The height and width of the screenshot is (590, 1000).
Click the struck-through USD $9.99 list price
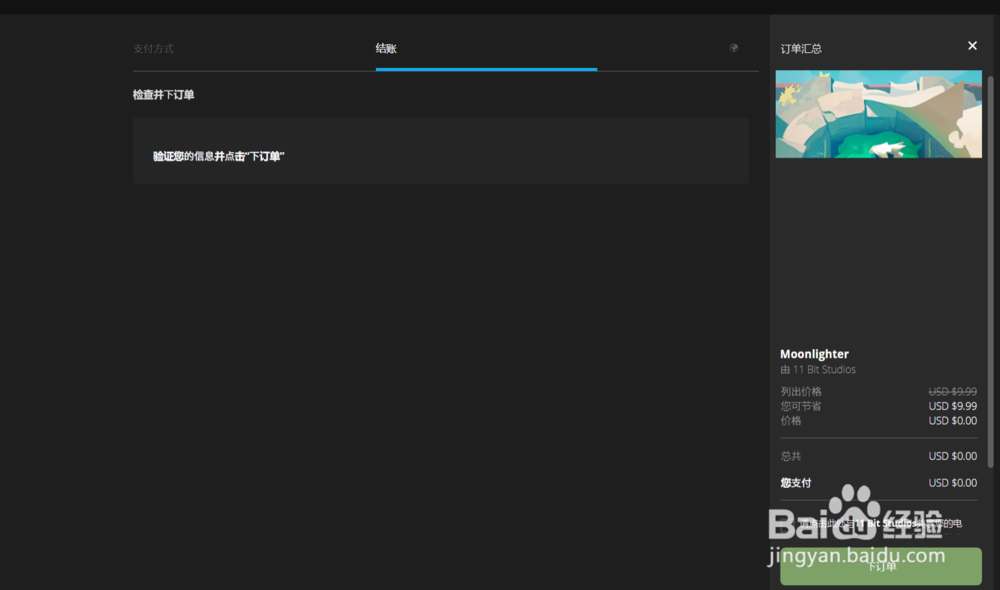[952, 392]
